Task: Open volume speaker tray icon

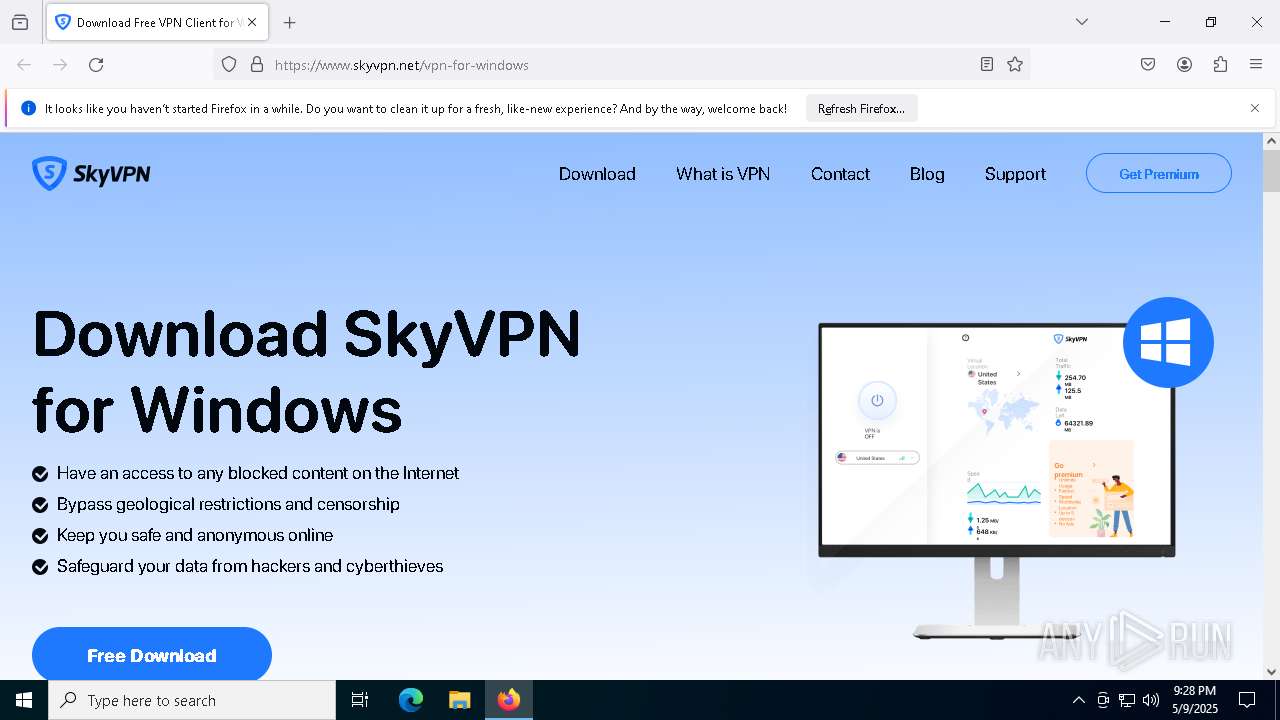Action: click(1151, 700)
